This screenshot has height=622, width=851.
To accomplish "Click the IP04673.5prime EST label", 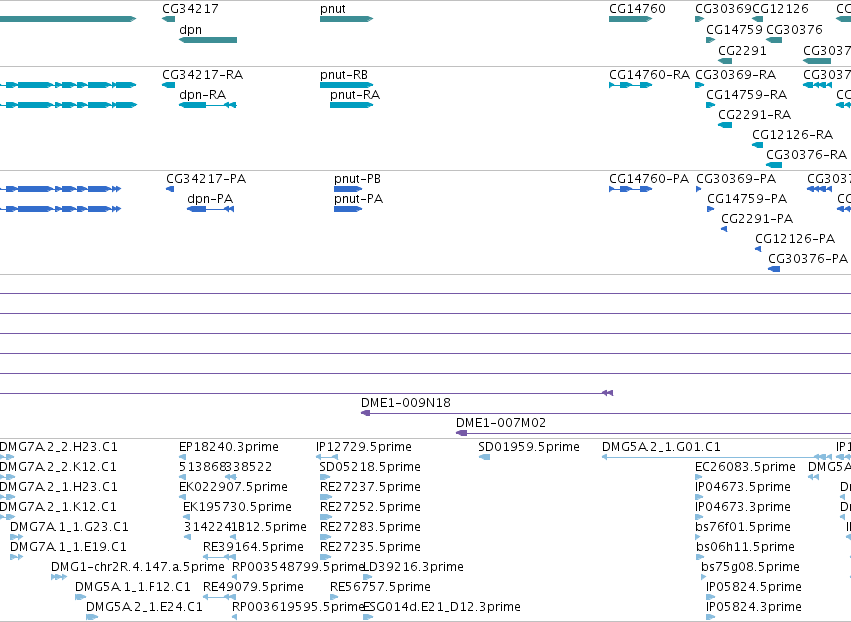I will [743, 487].
